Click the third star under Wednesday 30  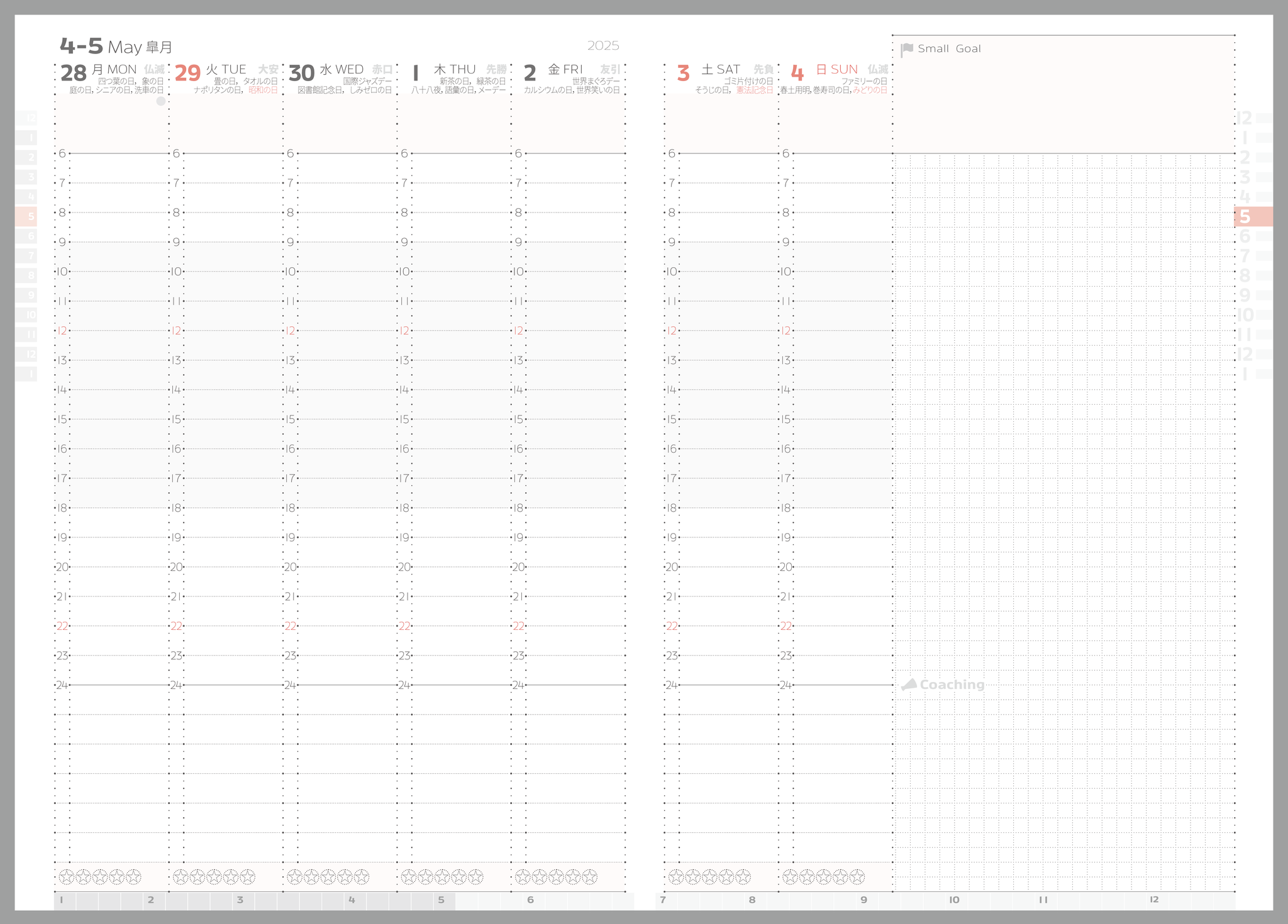click(x=328, y=876)
